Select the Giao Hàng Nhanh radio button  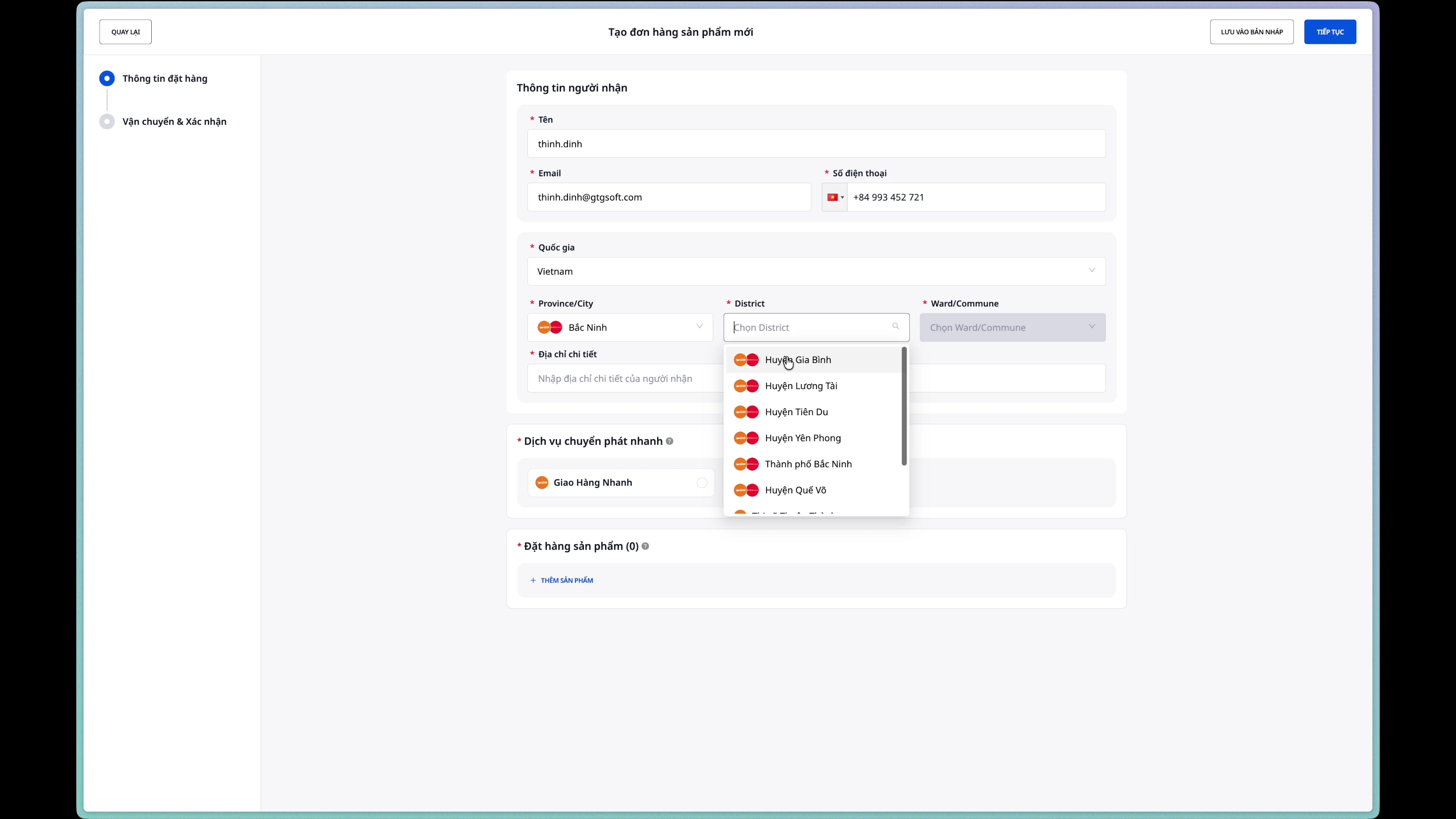(701, 483)
